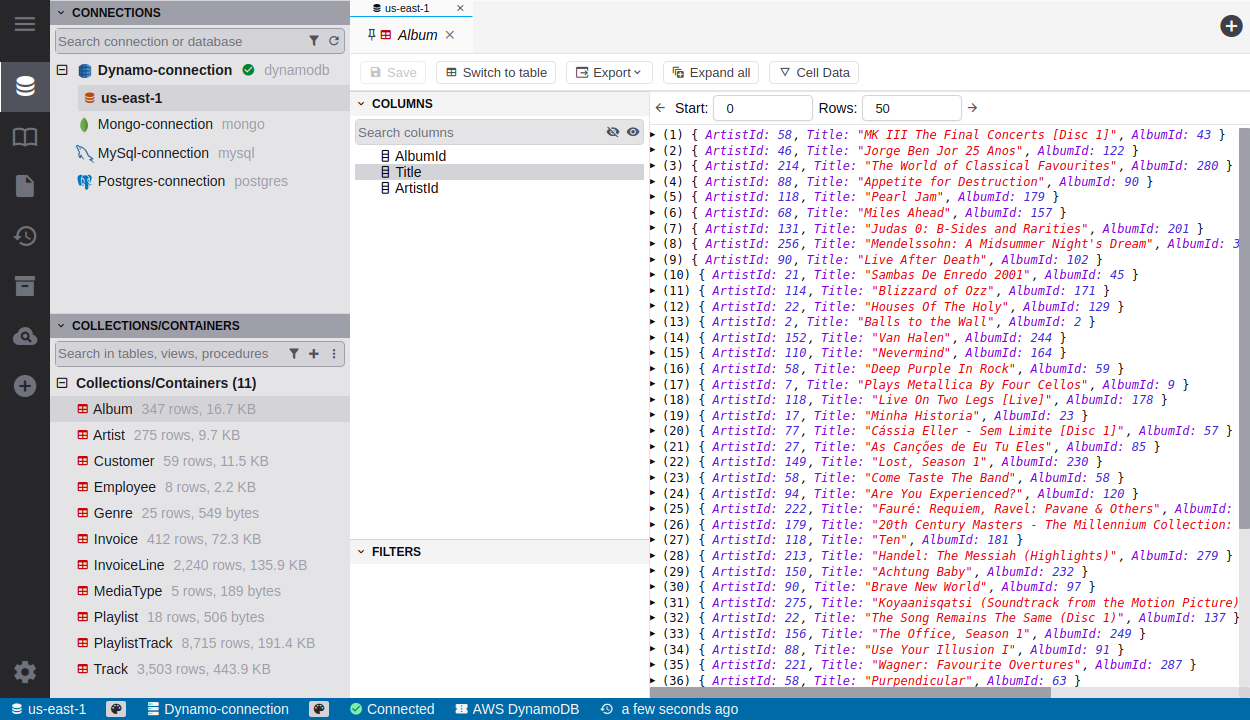Open the database connections sidebar icon
This screenshot has width=1250, height=720.
click(25, 87)
